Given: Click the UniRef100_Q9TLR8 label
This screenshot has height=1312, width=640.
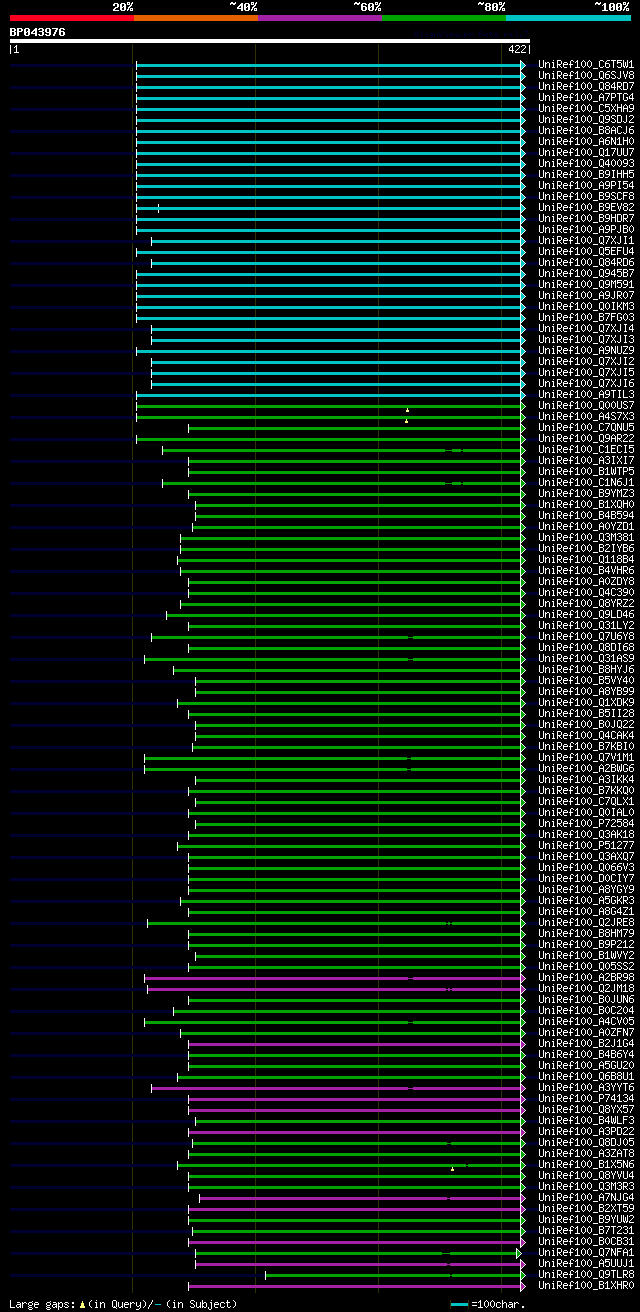Looking at the screenshot, I should 586,1274.
